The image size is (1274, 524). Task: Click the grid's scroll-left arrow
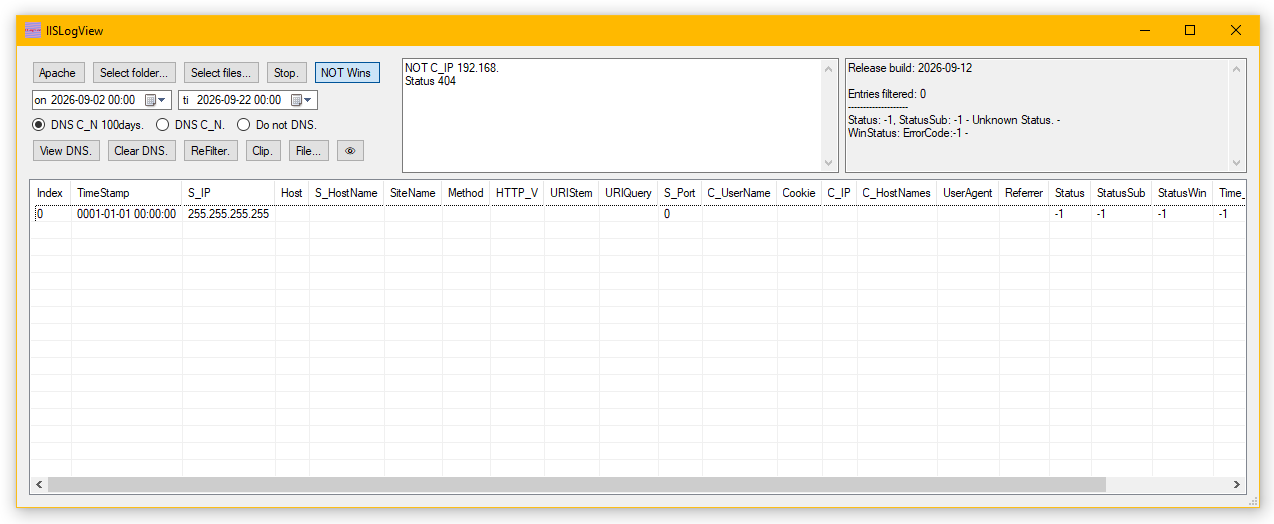(39, 485)
